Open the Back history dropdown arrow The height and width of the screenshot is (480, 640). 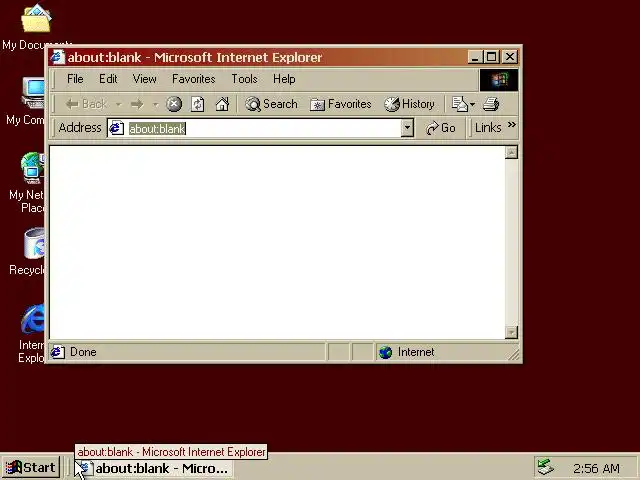[x=118, y=104]
